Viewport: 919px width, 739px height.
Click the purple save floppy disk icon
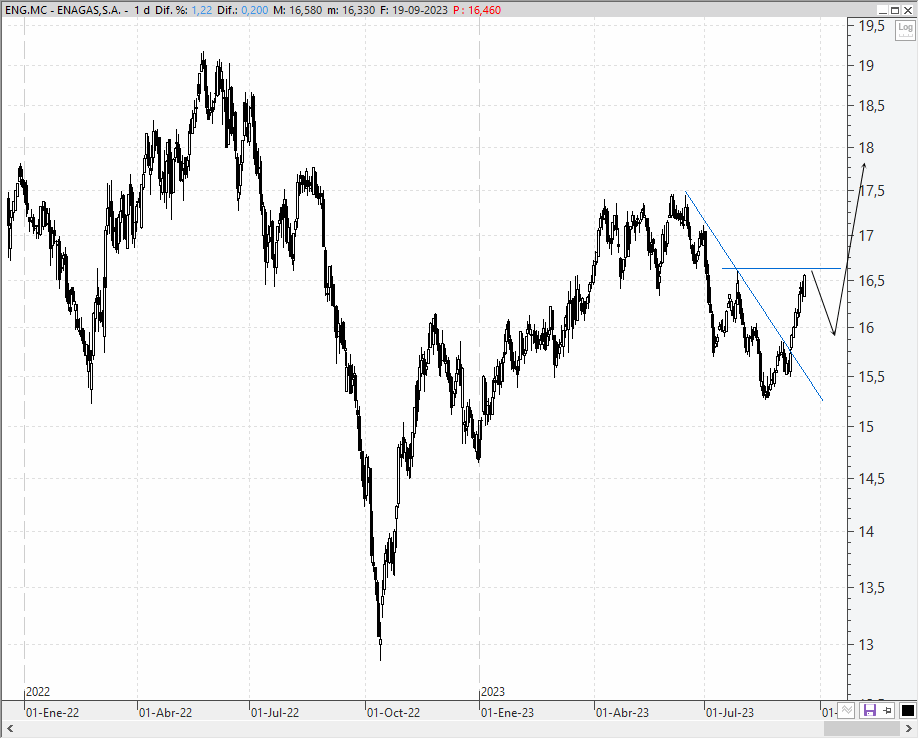coord(869,711)
